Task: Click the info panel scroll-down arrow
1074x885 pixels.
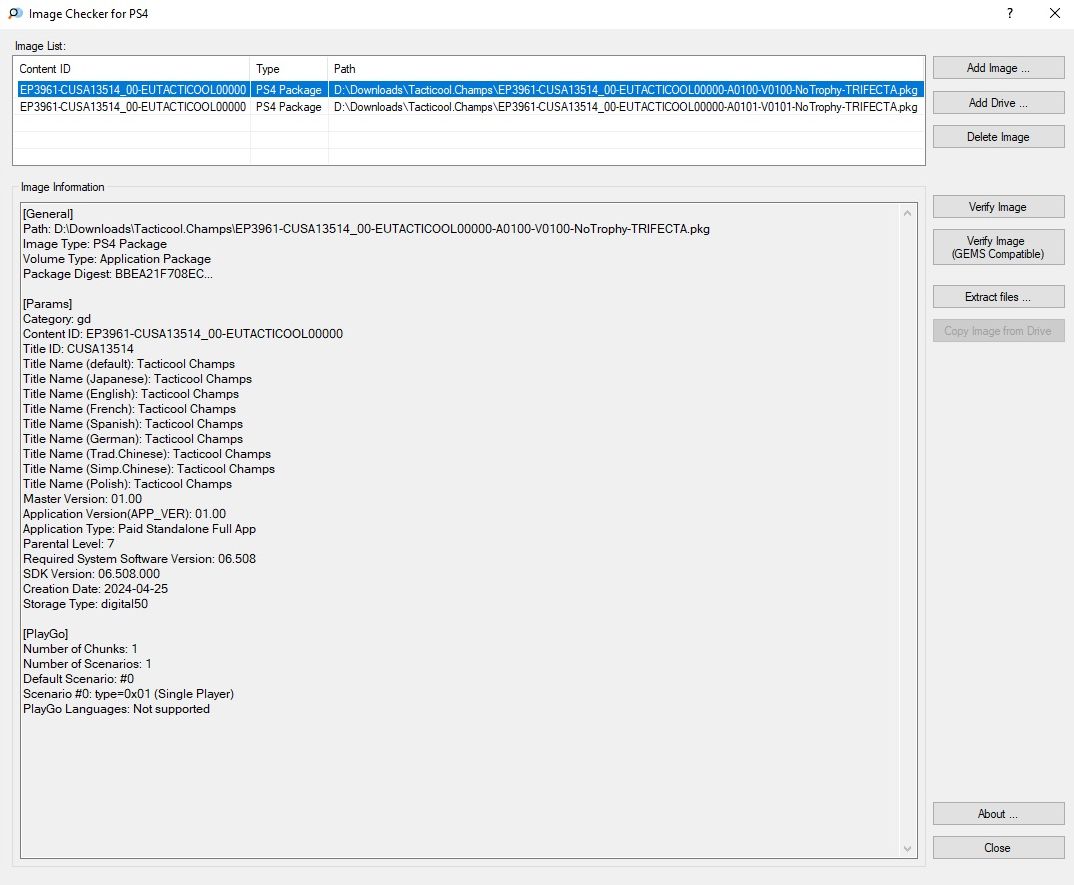Action: point(908,849)
